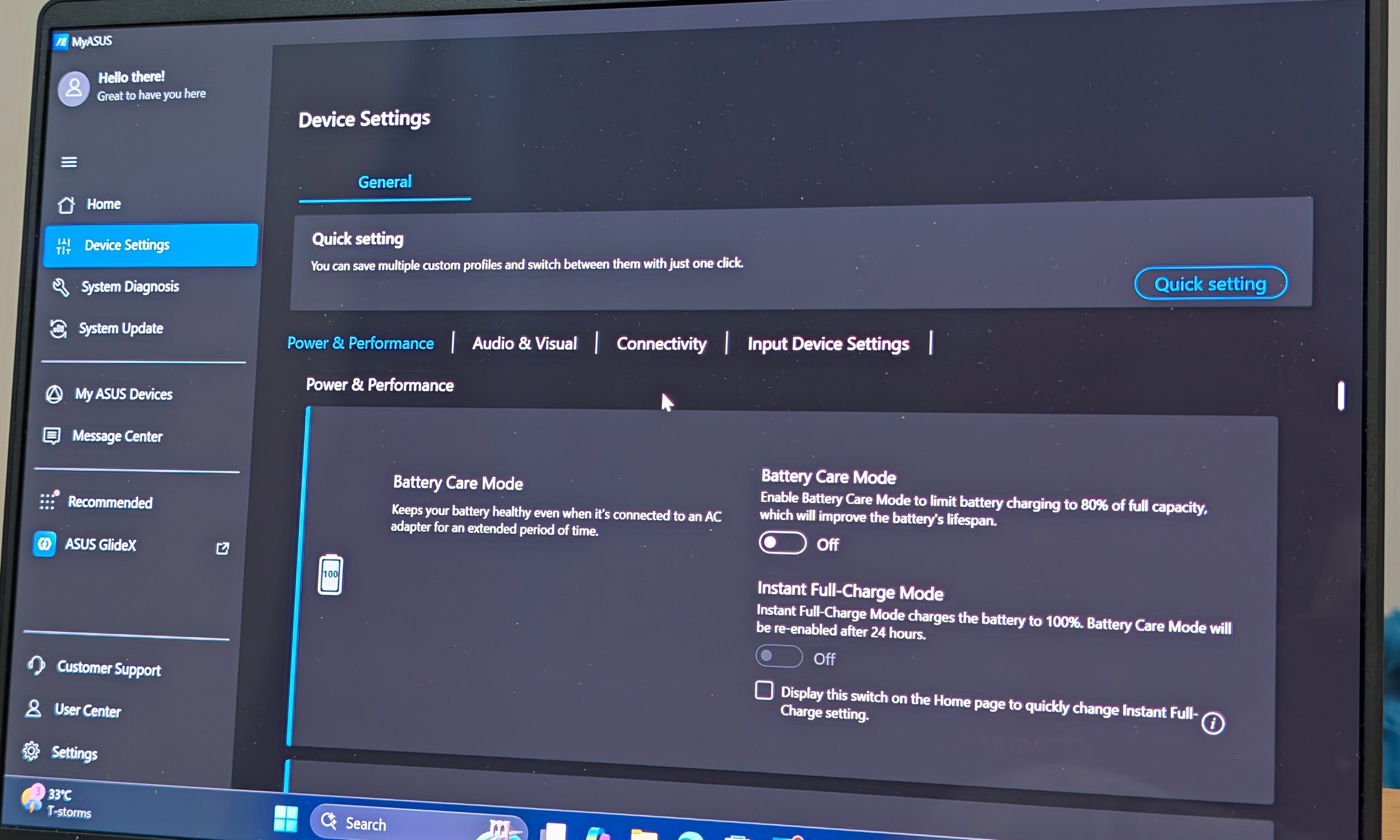Select the Power & Performance category tab
This screenshot has height=840, width=1400.
click(x=361, y=343)
